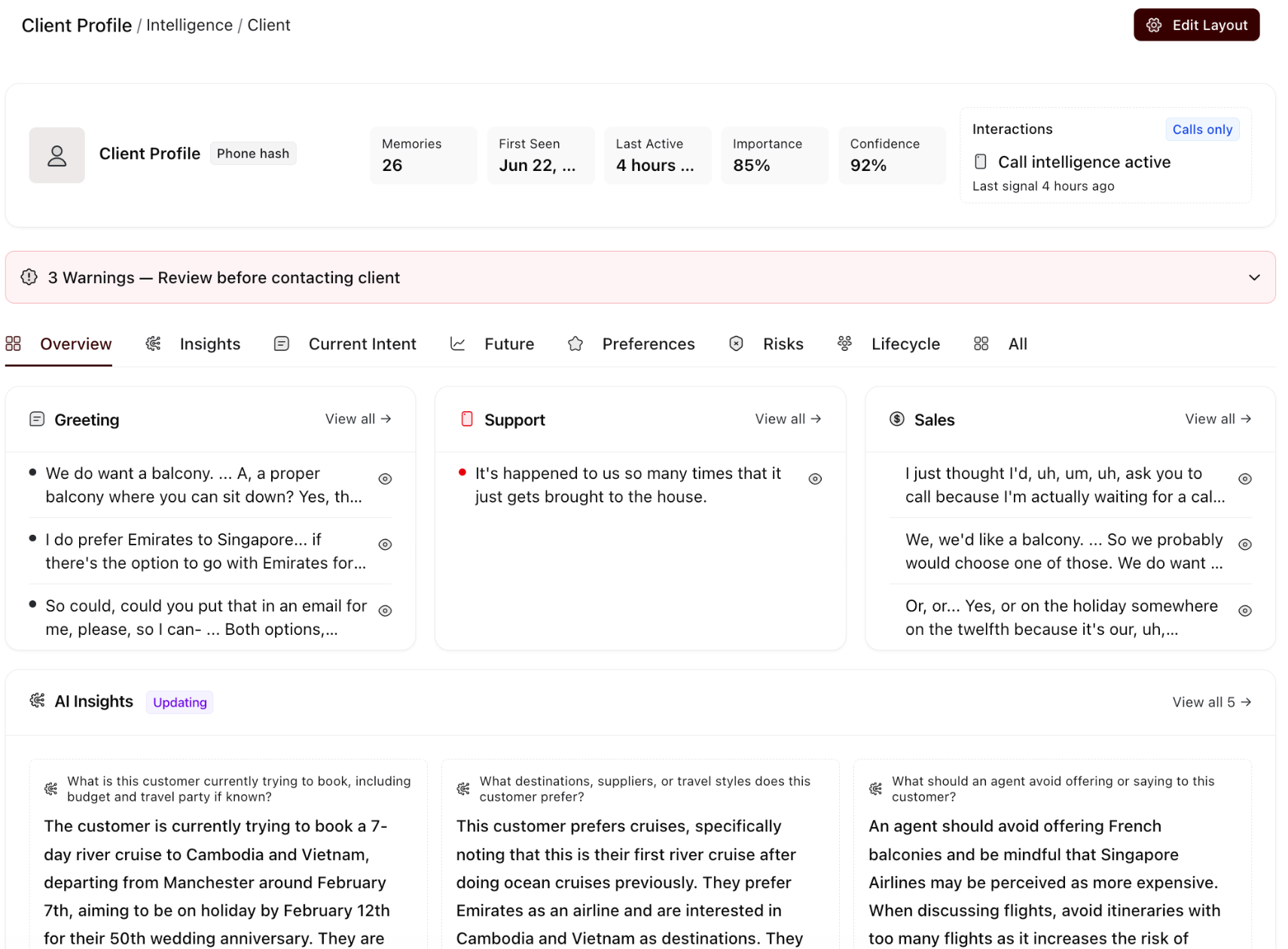
Task: Click sparkle icon on 'trying to book' insight
Action: [x=51, y=789]
